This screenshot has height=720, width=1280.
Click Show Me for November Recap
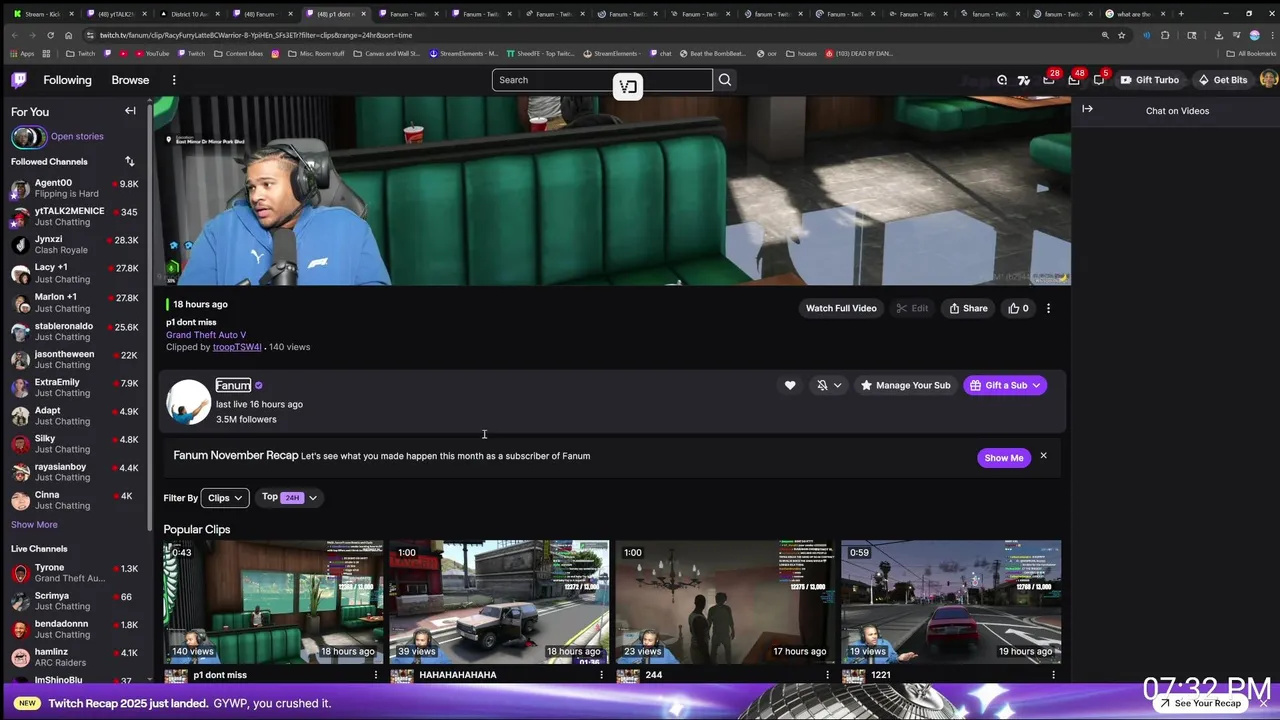click(x=1004, y=458)
